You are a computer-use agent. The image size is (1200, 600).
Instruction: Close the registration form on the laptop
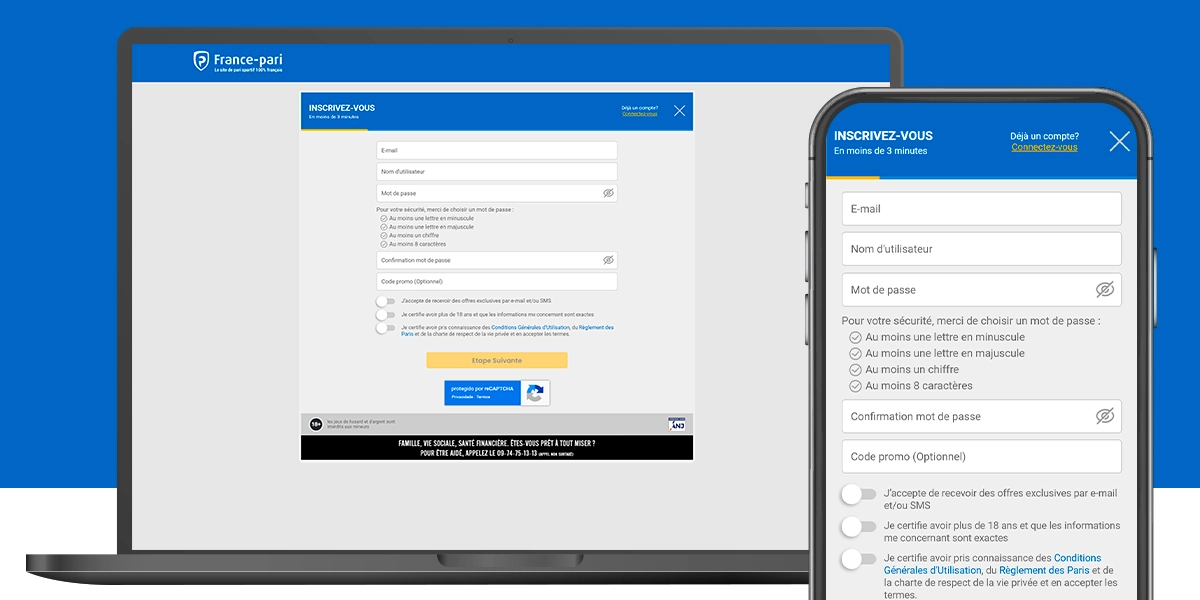click(679, 111)
